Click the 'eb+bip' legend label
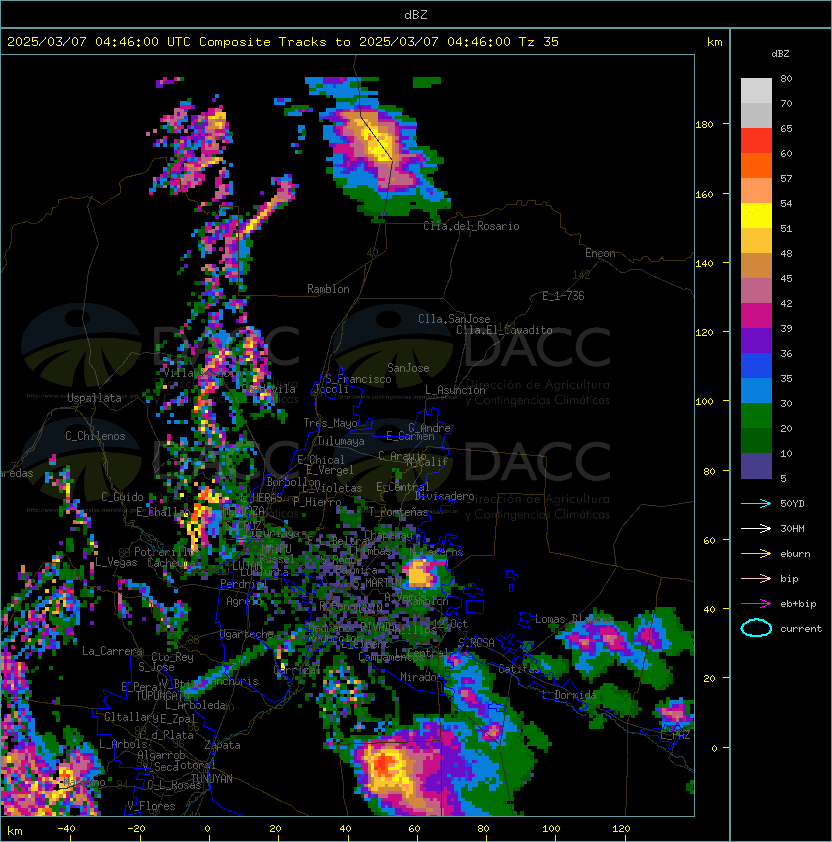832x842 pixels. coord(798,604)
